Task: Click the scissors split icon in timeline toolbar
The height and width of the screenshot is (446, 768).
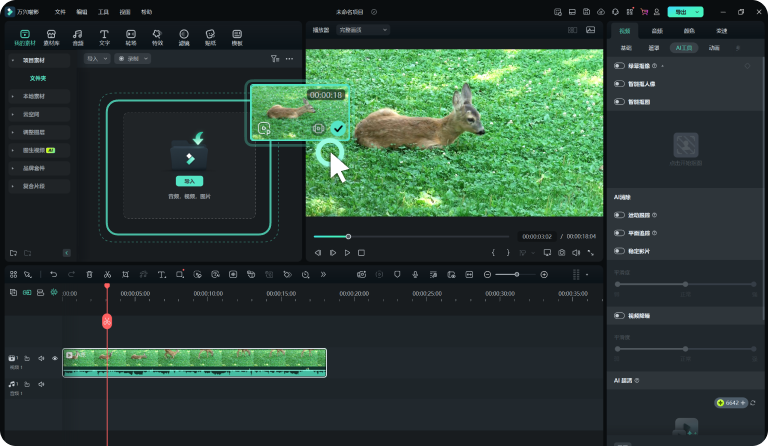Action: point(107,274)
